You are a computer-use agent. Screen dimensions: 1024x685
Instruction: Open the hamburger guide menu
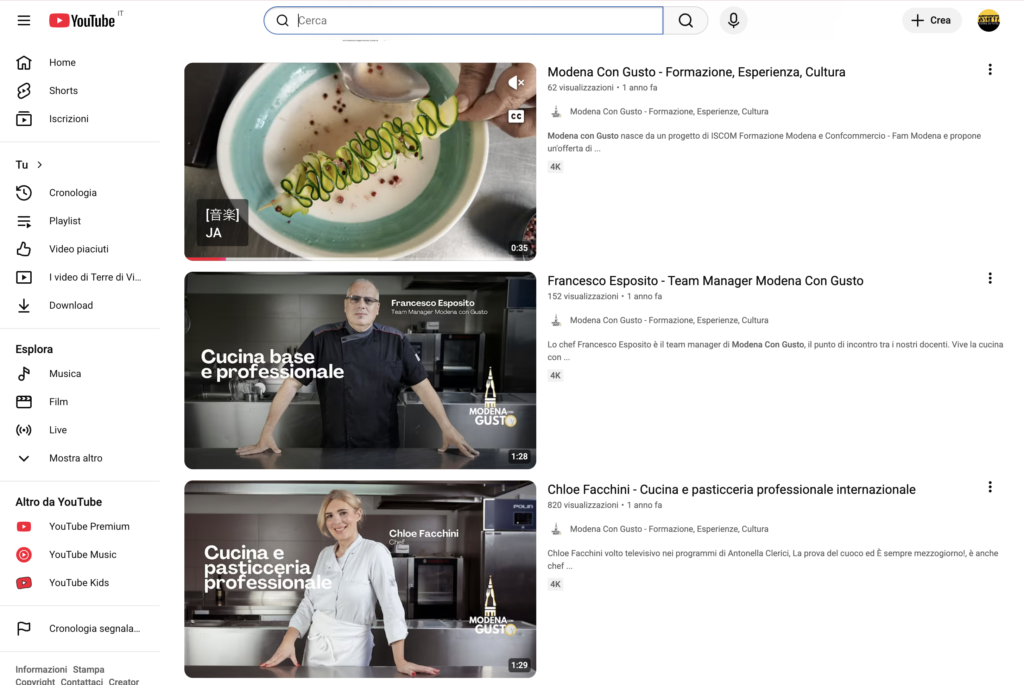(x=24, y=21)
